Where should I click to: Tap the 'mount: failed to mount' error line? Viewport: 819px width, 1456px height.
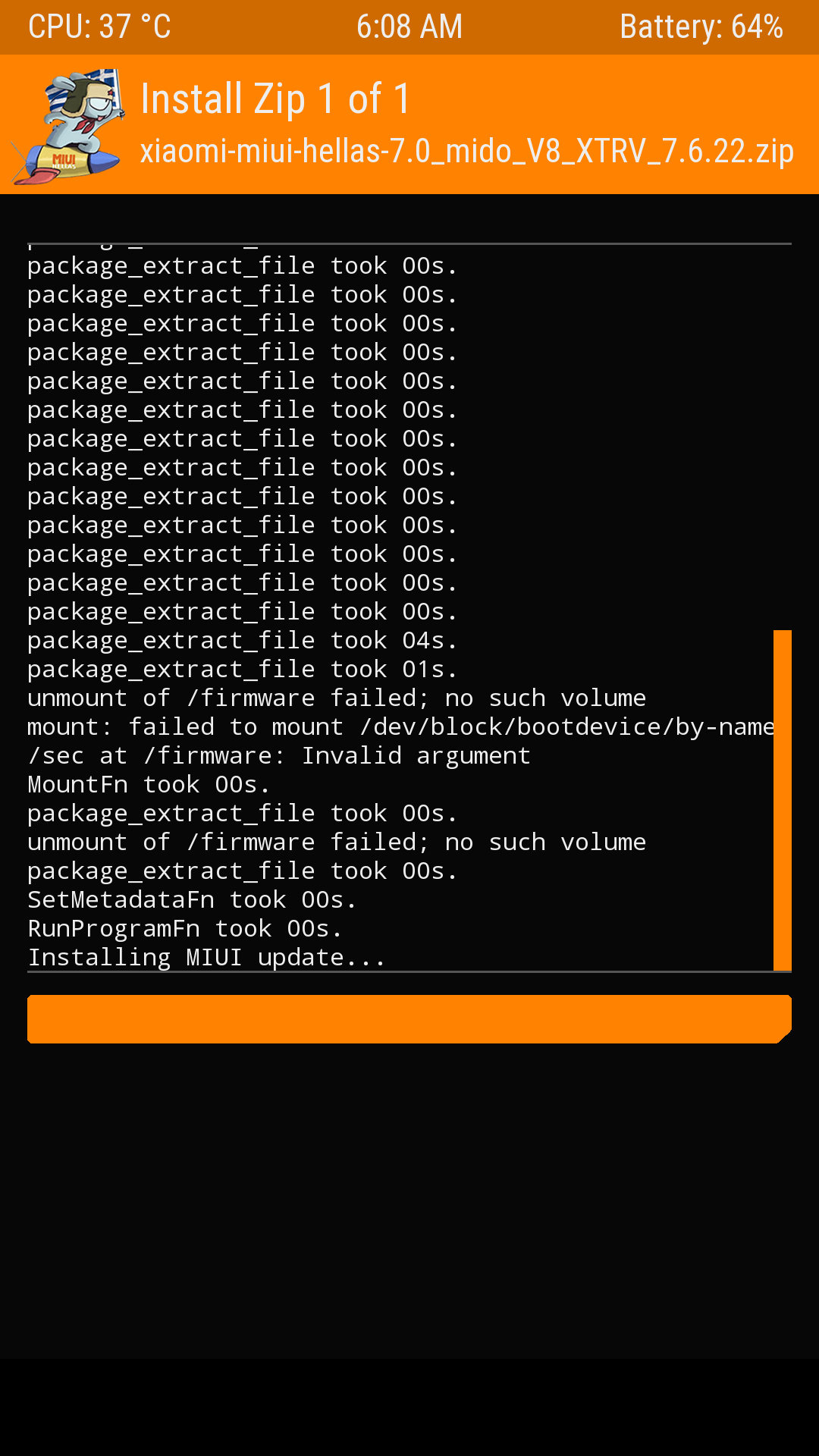coord(400,727)
